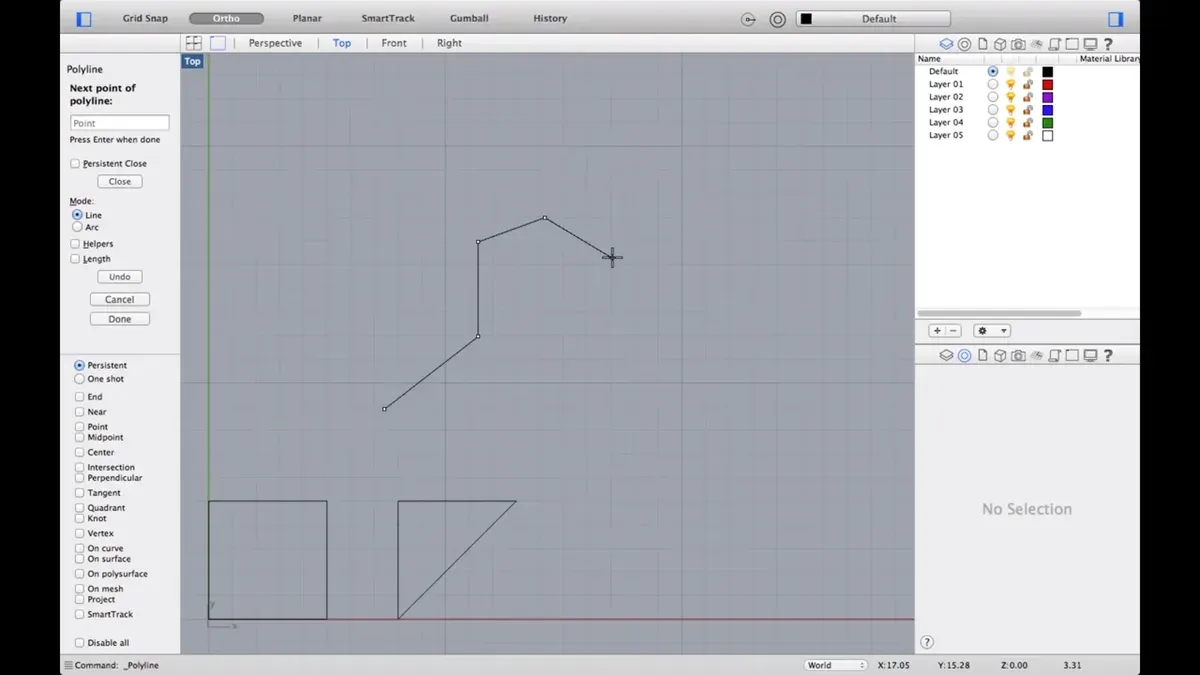Click the horizontal scrollbar in layers panel
Image resolution: width=1200 pixels, height=675 pixels.
(x=1000, y=313)
